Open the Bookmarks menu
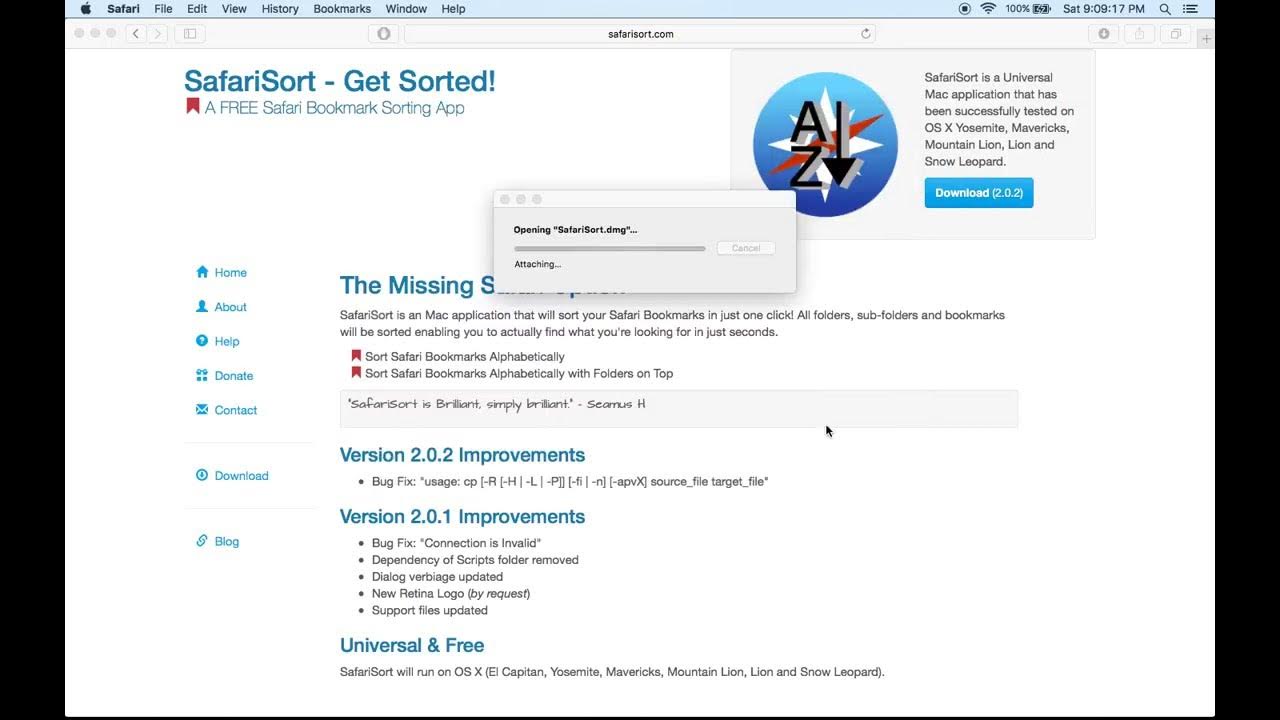Viewport: 1280px width, 720px height. point(342,9)
